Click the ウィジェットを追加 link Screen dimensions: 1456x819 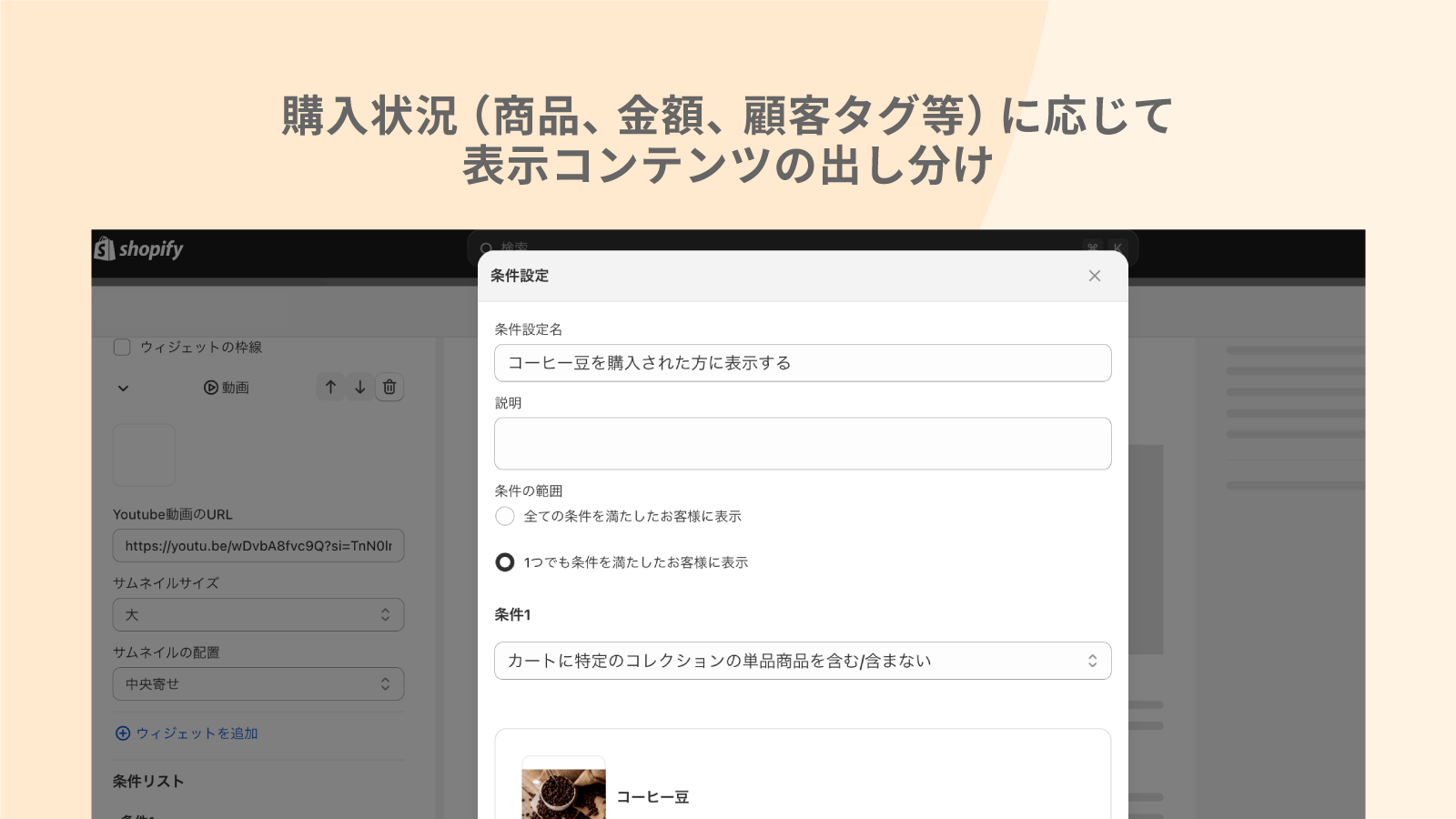[197, 733]
